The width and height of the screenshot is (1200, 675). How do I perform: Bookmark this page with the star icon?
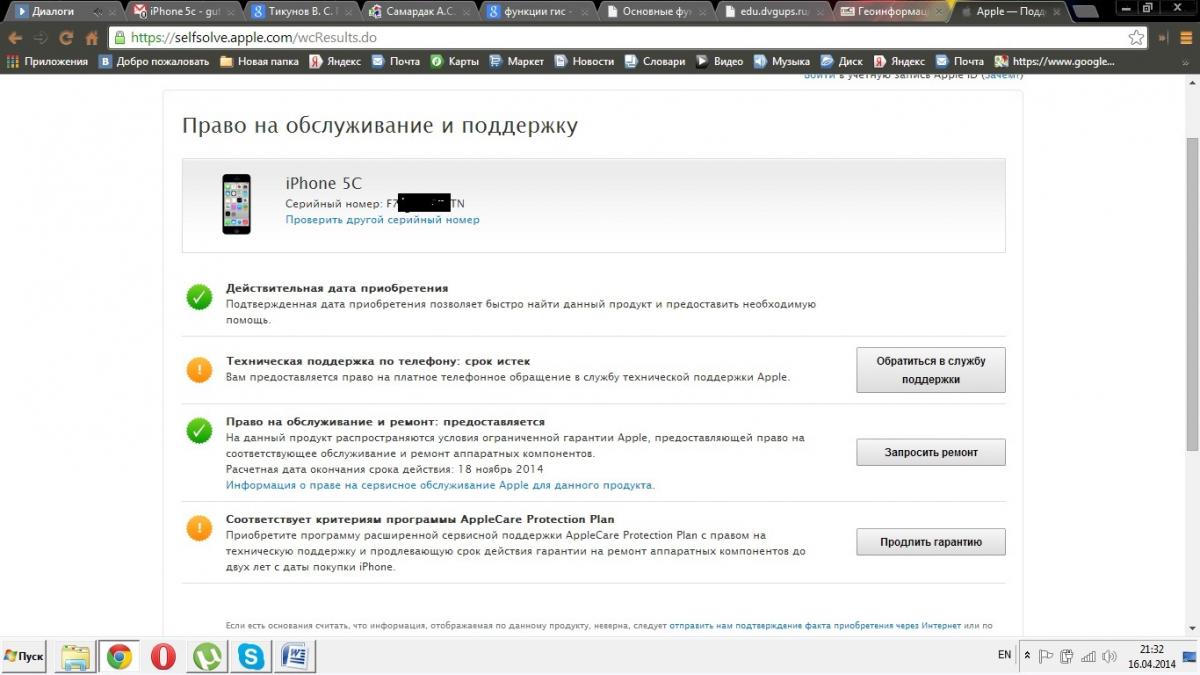pyautogui.click(x=1136, y=38)
